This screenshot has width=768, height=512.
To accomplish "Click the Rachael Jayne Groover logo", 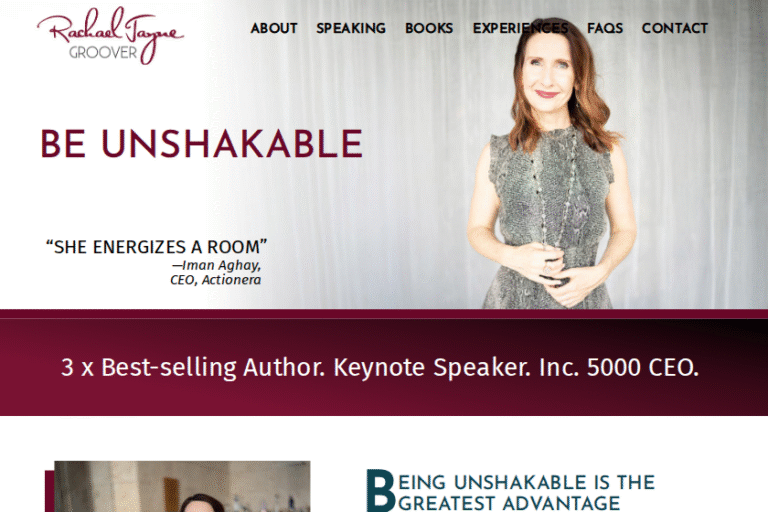I will point(110,36).
